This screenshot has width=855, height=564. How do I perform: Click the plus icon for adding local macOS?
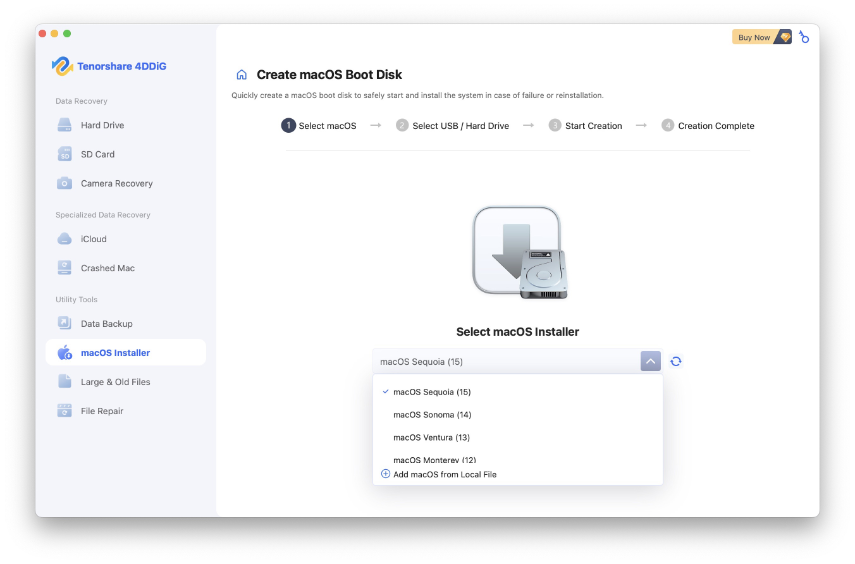[385, 474]
